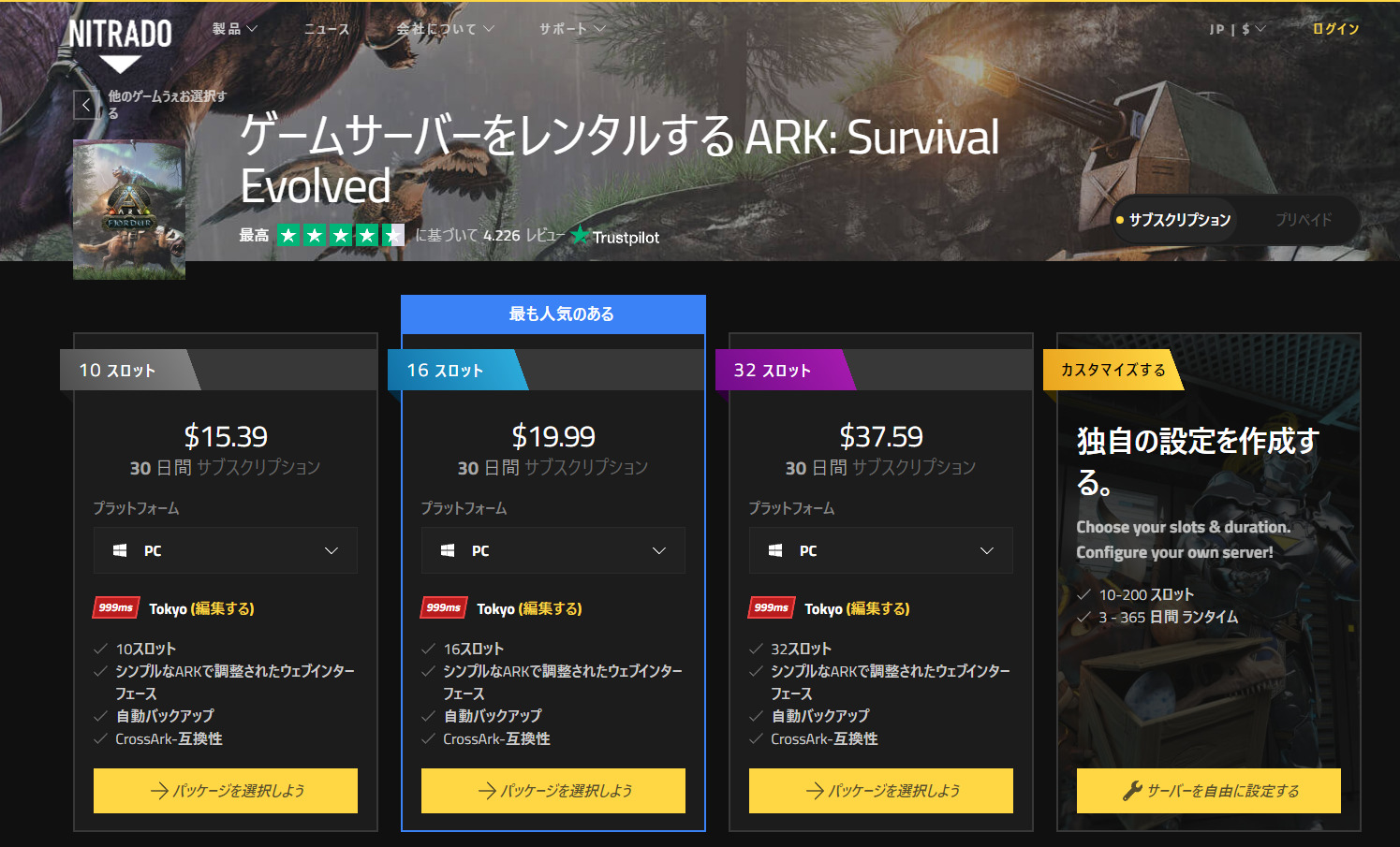Image resolution: width=1400 pixels, height=847 pixels.
Task: Click the five-star rating icons
Action: pyautogui.click(x=341, y=236)
